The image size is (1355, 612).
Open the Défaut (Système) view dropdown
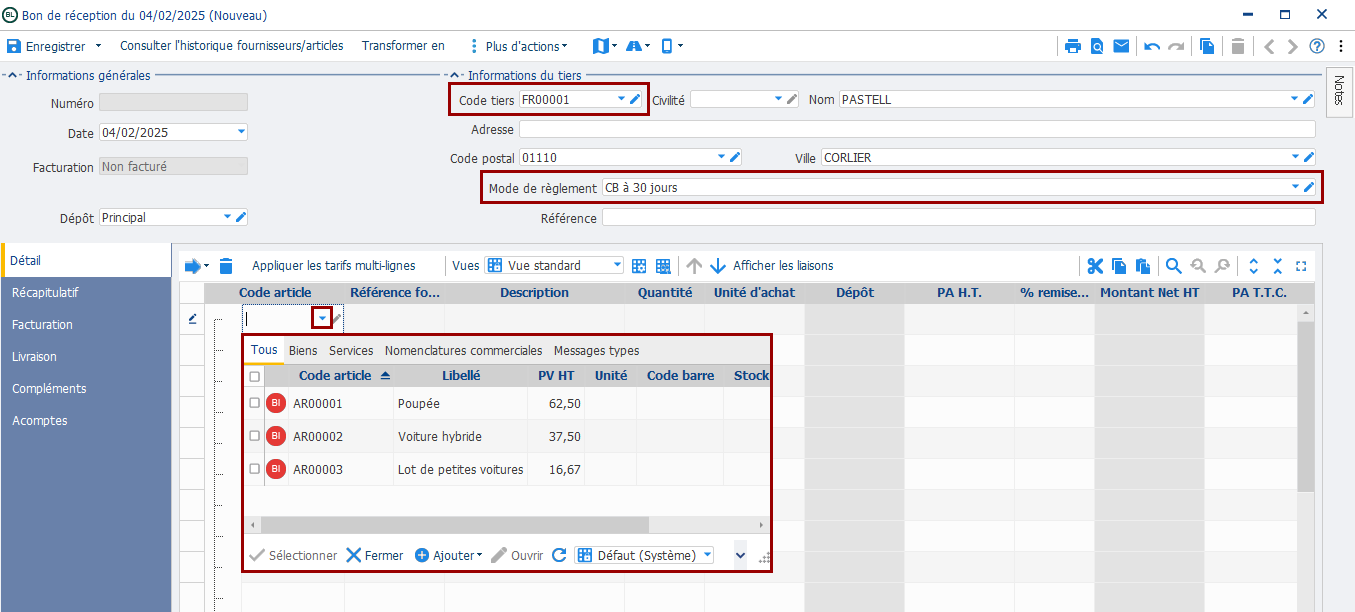coord(707,555)
